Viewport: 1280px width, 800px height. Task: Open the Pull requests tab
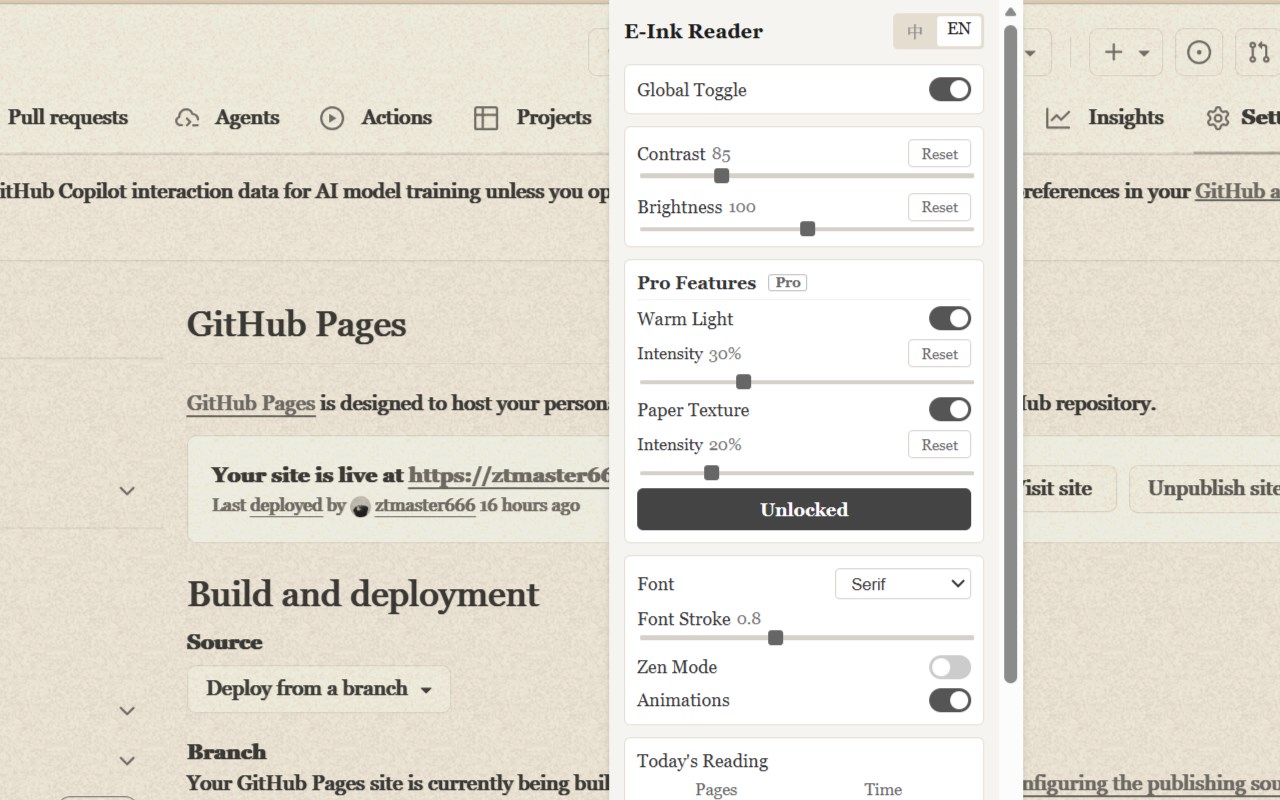66,118
